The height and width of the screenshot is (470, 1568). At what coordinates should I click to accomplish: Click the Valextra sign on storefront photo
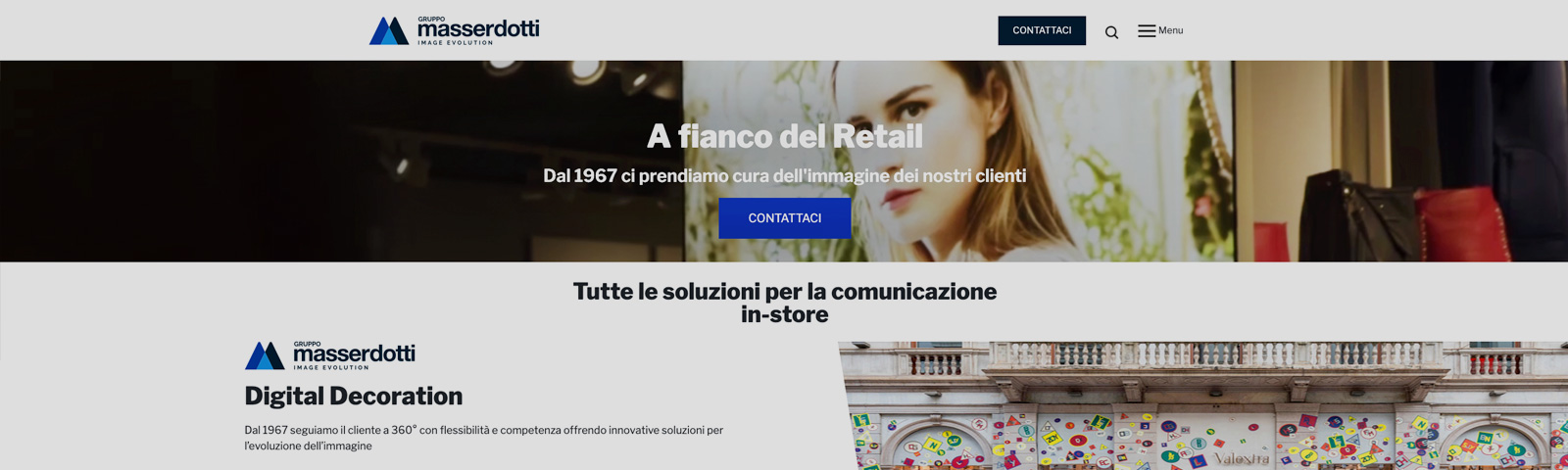[1242, 458]
